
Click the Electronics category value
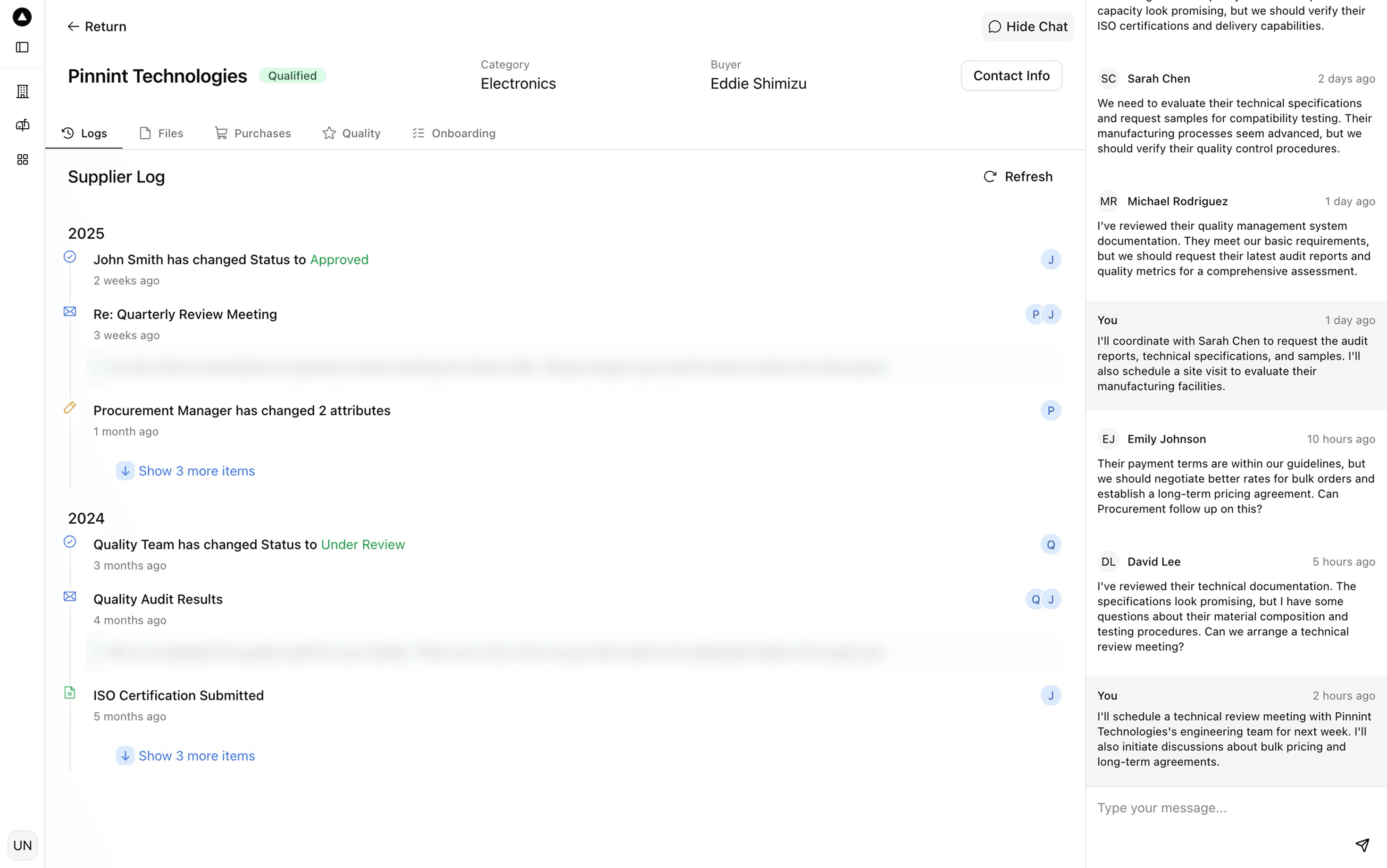click(x=518, y=84)
